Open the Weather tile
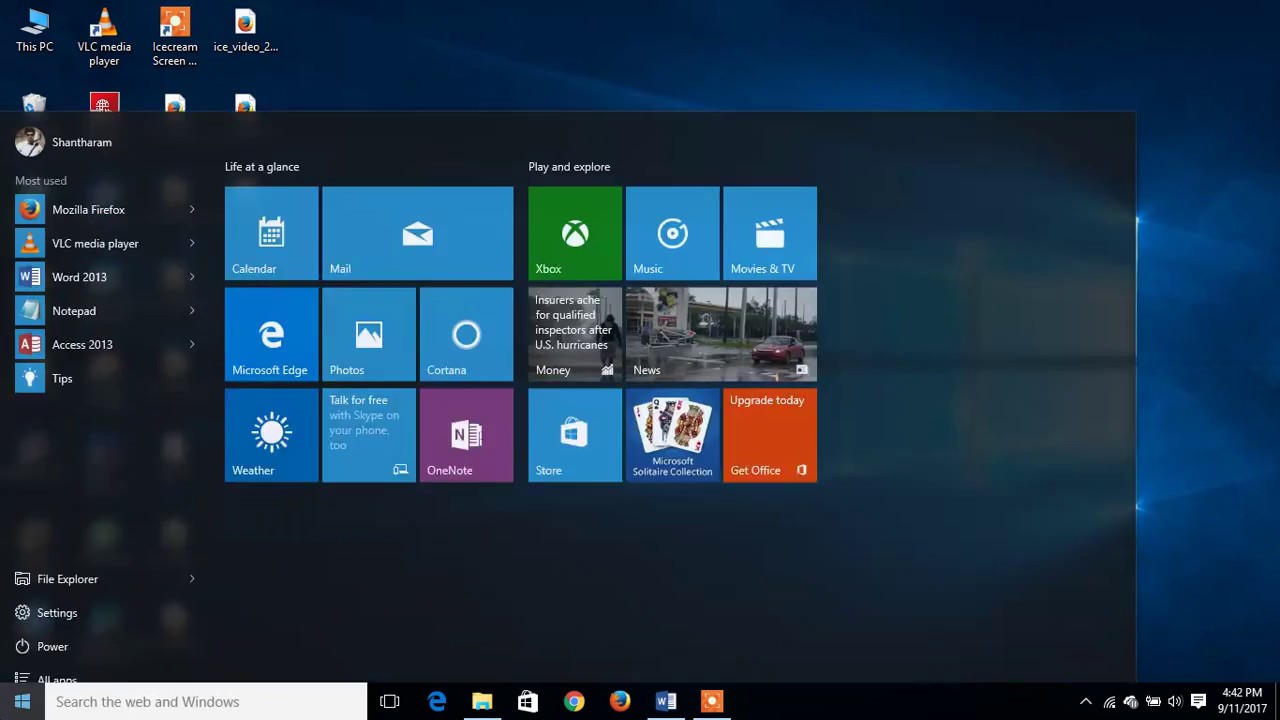Screen dimensions: 1280x720 [271, 436]
